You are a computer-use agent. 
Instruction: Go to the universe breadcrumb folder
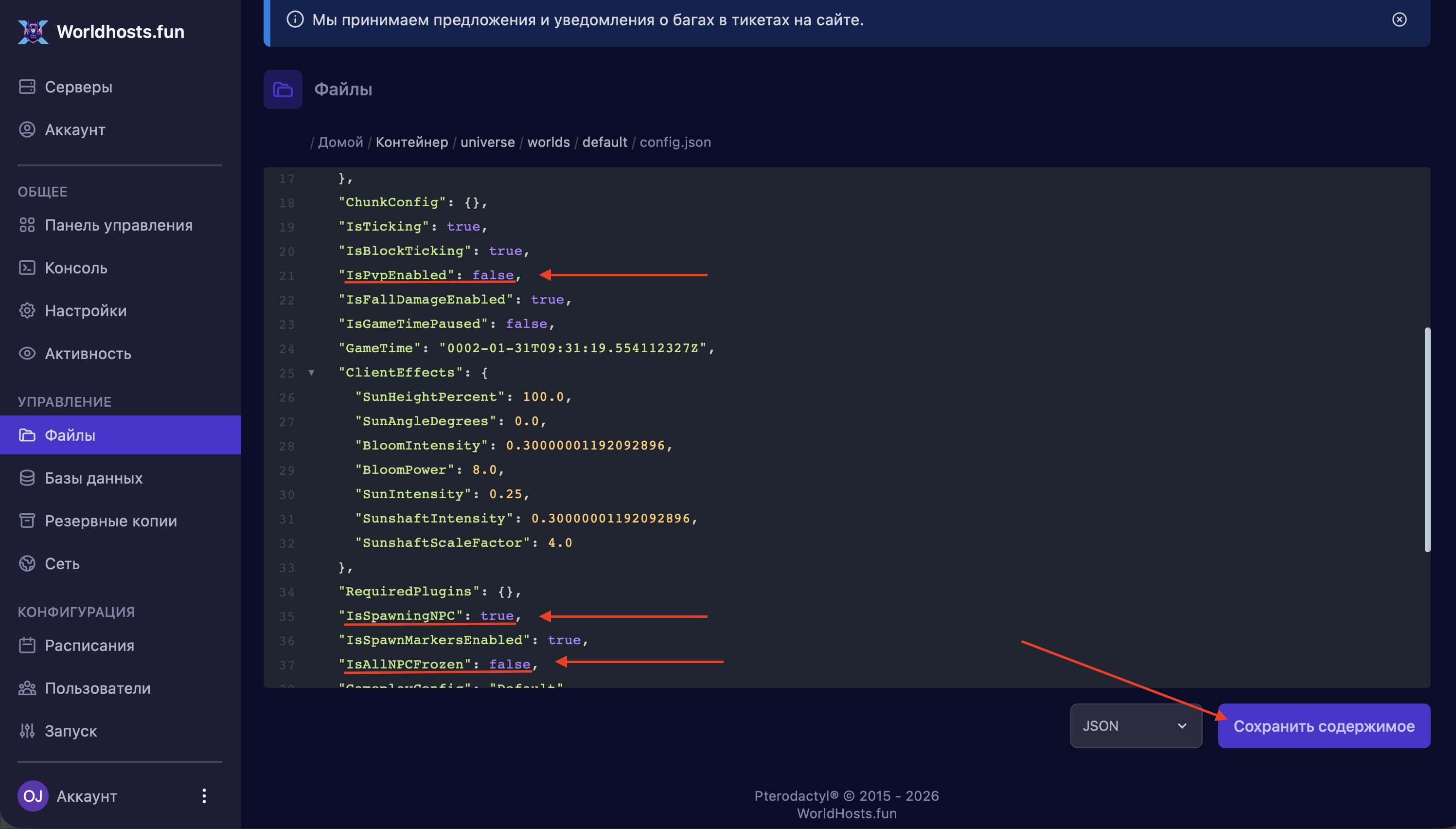pyautogui.click(x=487, y=142)
